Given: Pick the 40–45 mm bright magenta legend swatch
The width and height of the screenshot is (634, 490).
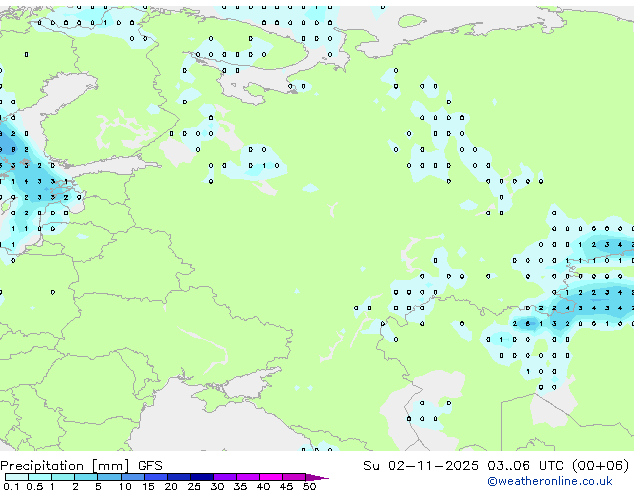Looking at the screenshot, I should (x=271, y=477).
